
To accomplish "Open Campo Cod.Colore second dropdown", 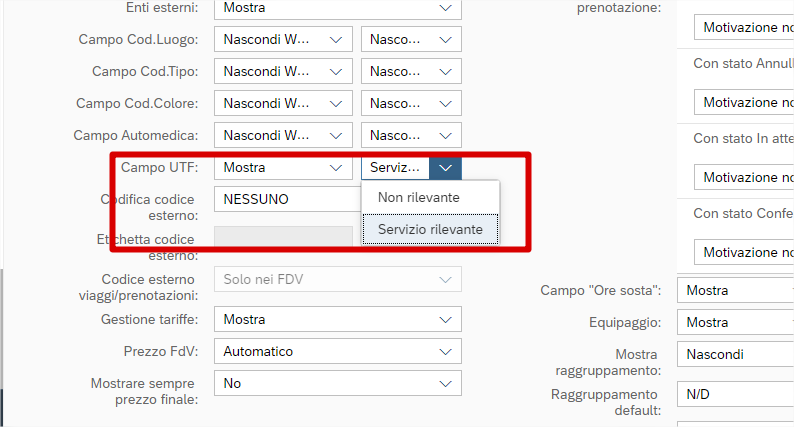I will tap(445, 104).
